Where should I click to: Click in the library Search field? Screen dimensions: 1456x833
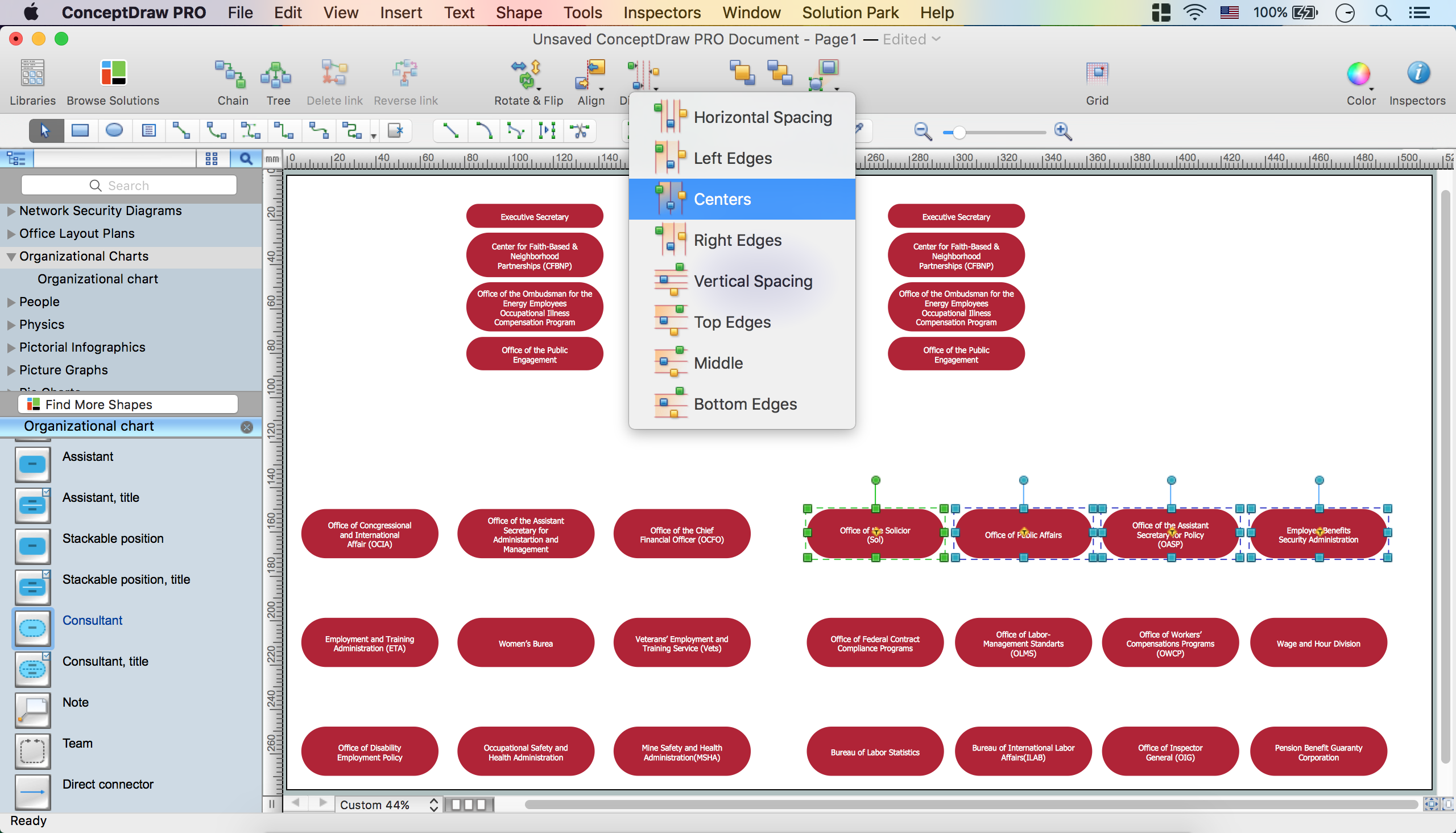pos(129,185)
